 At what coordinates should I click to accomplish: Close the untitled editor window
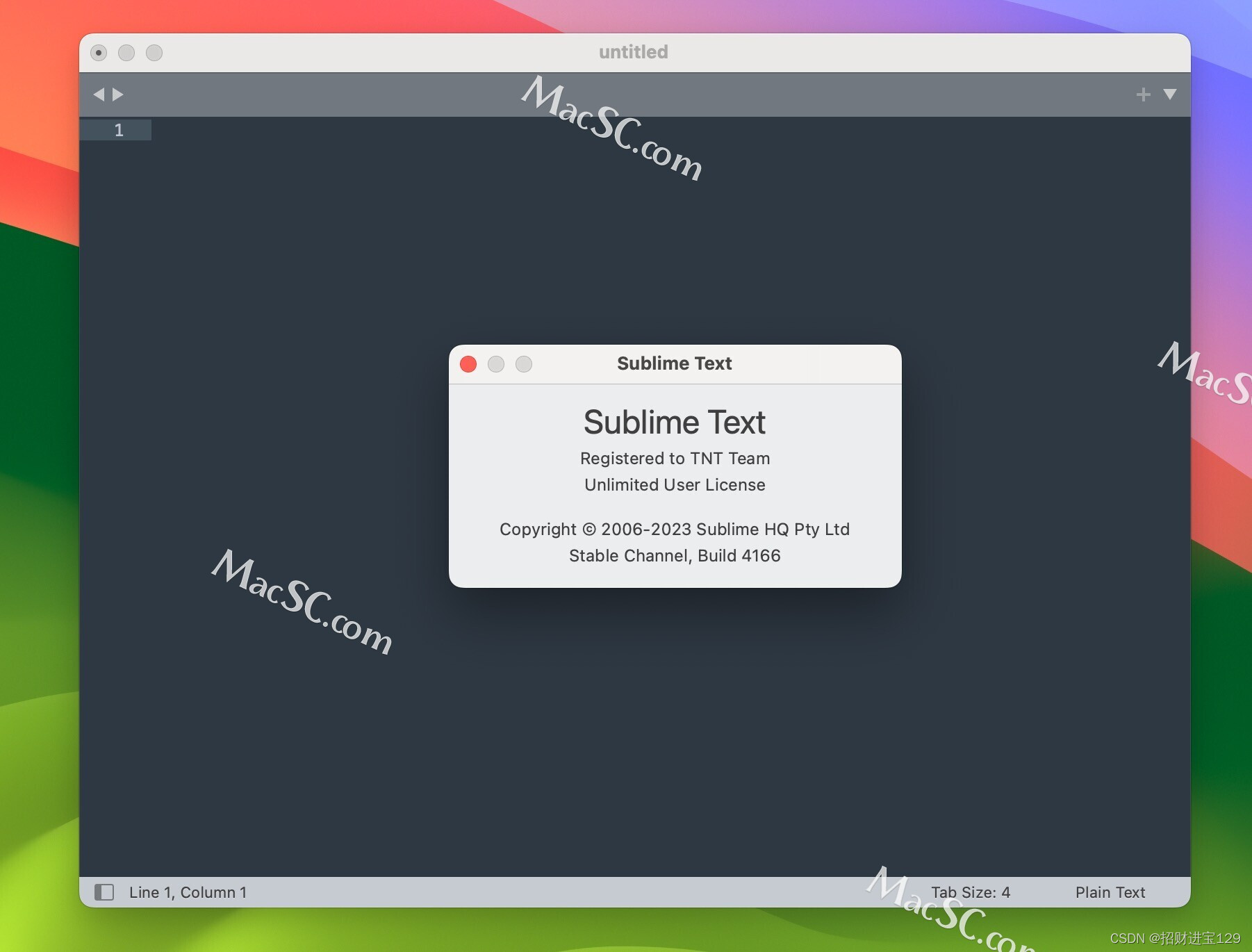point(99,53)
